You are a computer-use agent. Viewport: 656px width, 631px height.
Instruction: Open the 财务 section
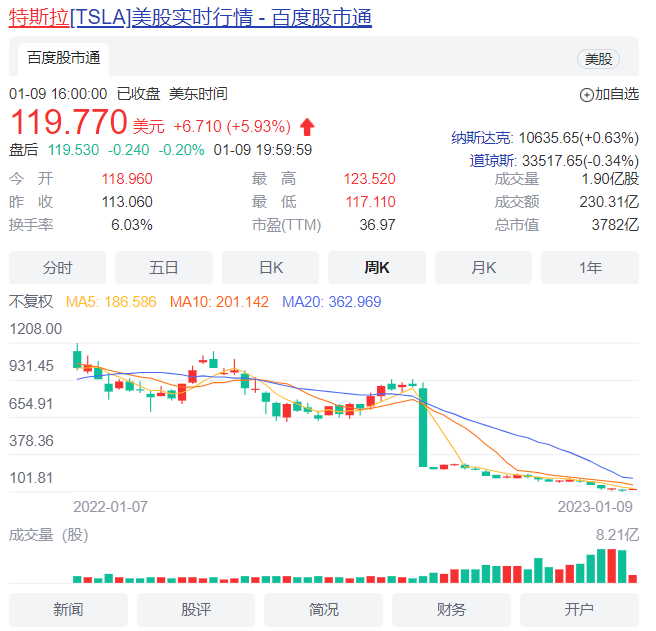[x=451, y=609]
